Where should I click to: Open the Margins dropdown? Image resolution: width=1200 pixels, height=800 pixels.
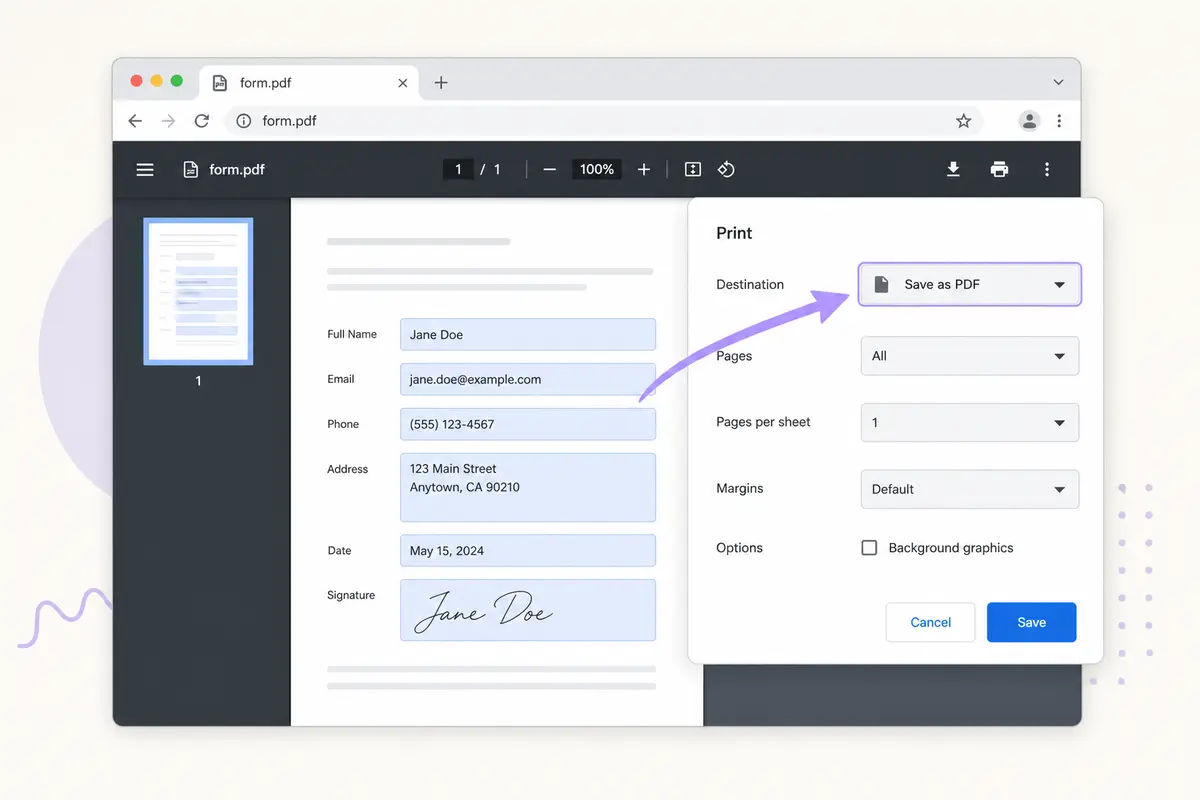970,489
